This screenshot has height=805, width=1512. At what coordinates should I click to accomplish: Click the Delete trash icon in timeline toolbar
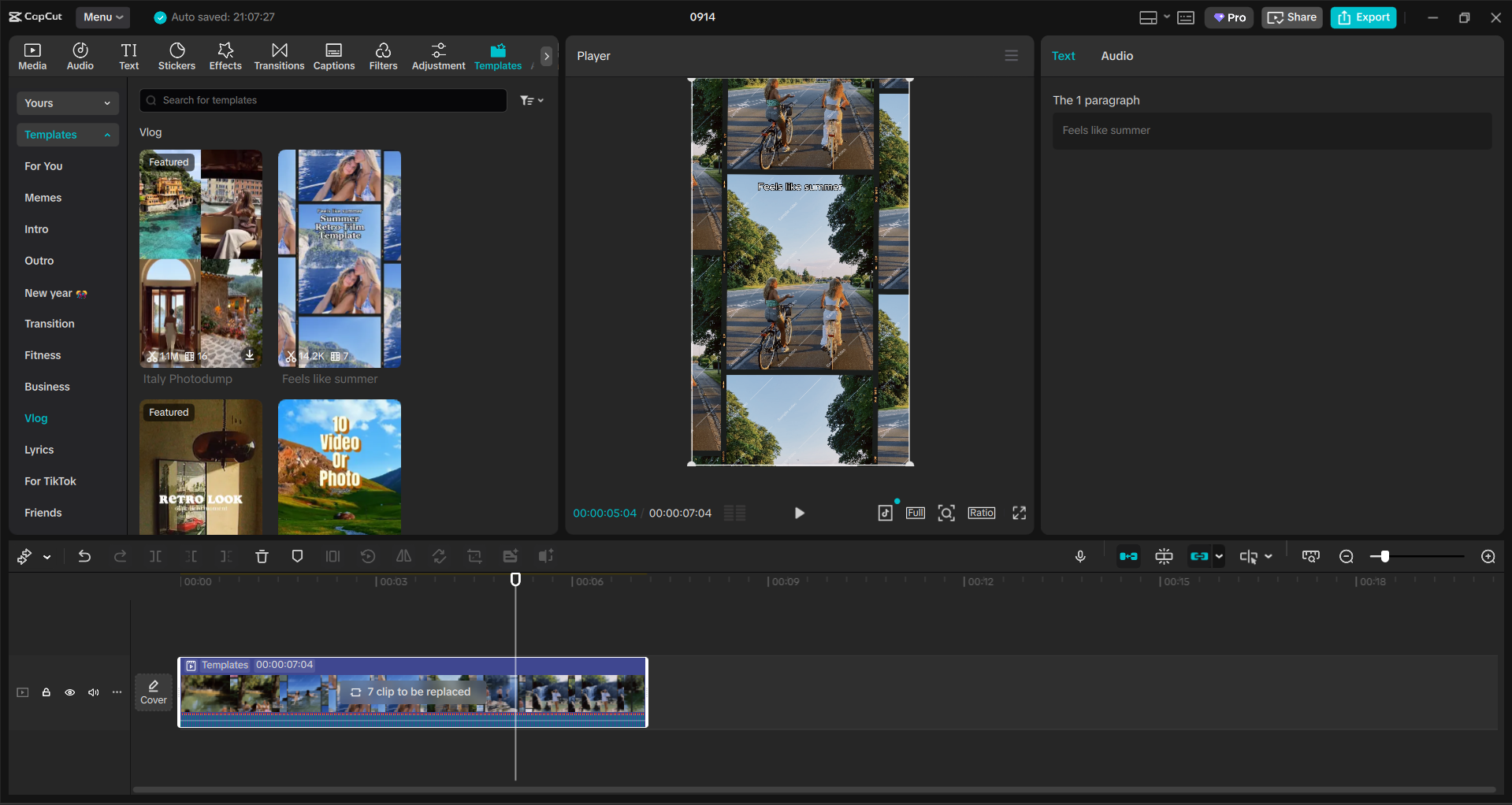[262, 557]
